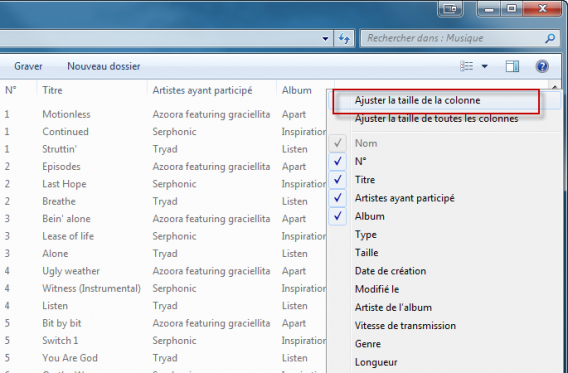Select the track Bein' alone
Viewport: 568px width, 373px height.
pos(66,219)
